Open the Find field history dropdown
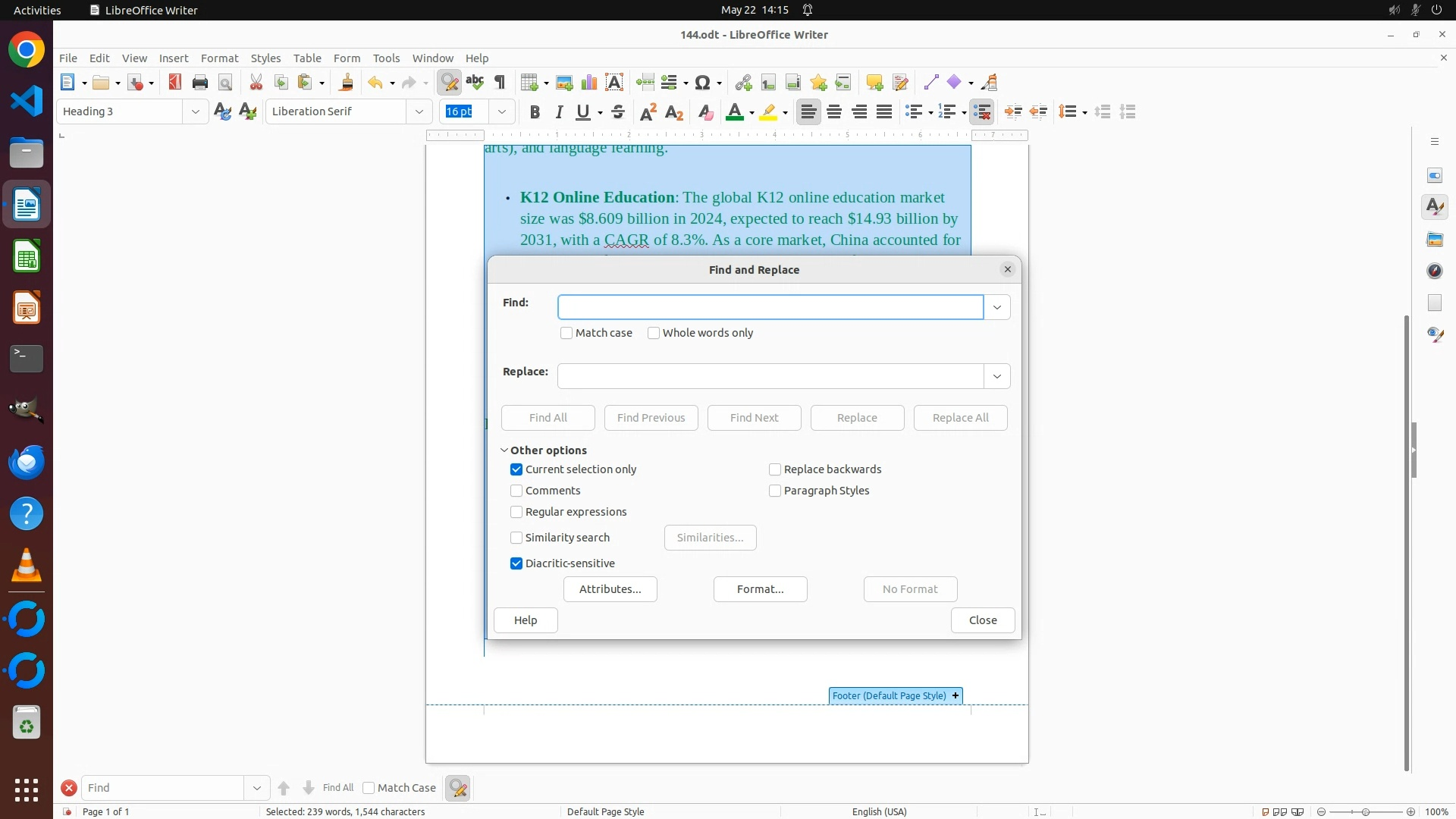Screen dimensions: 1456x819 [x=997, y=307]
